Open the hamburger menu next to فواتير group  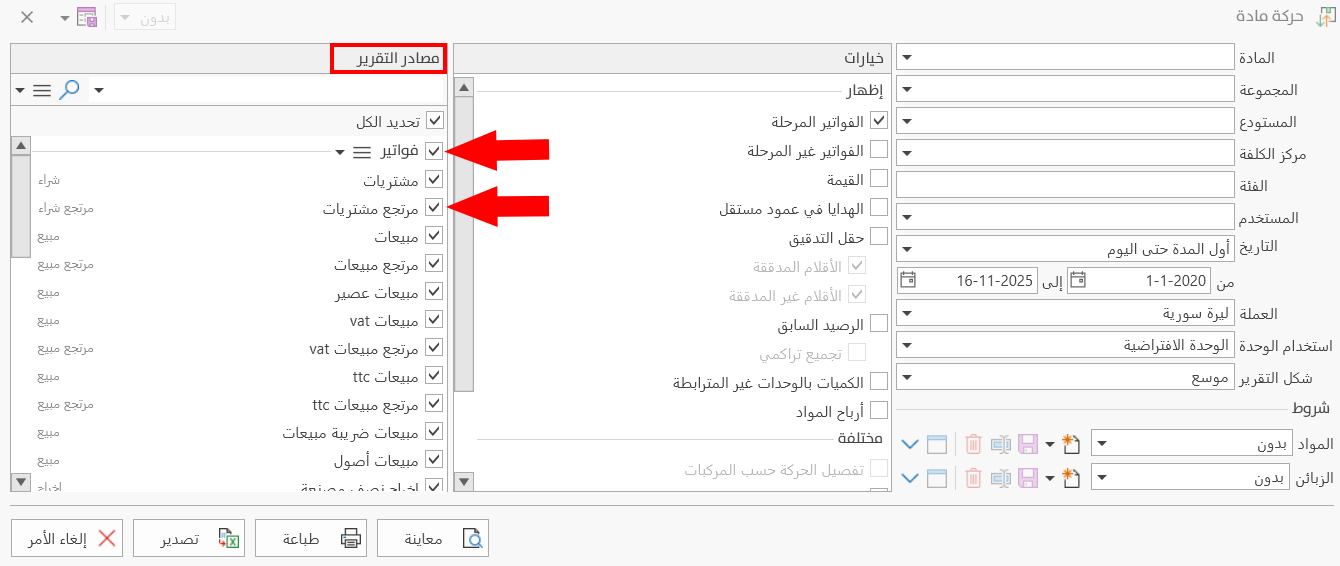[362, 152]
